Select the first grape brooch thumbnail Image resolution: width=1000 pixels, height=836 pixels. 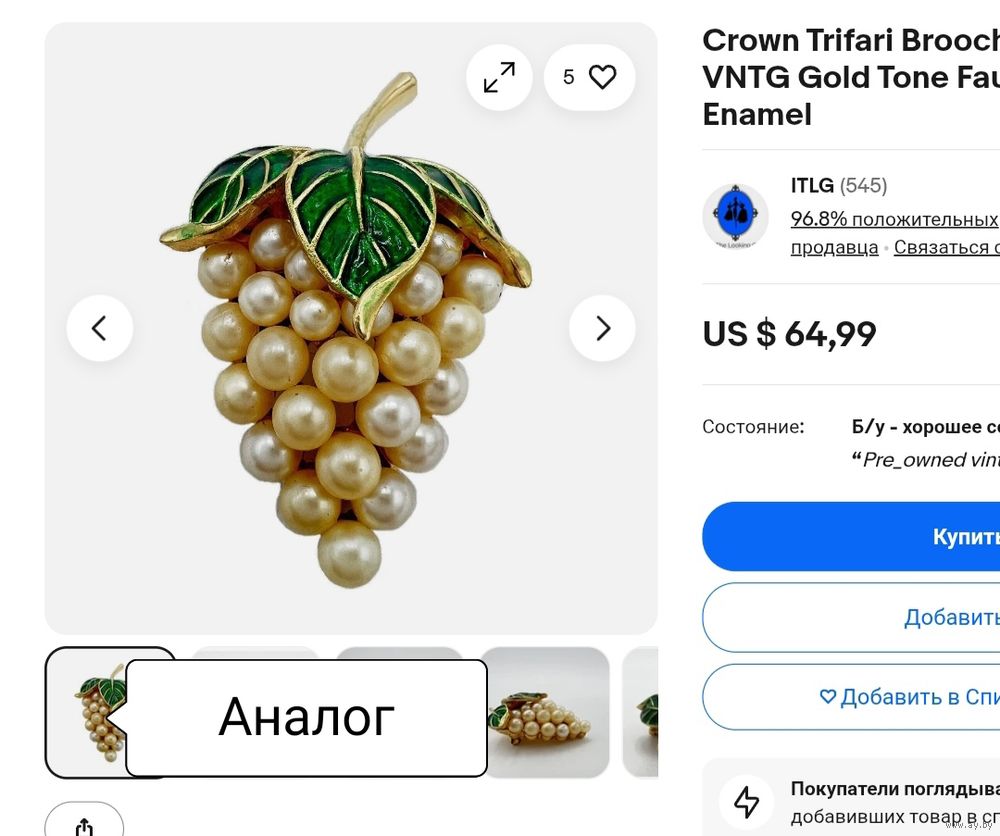coord(85,712)
